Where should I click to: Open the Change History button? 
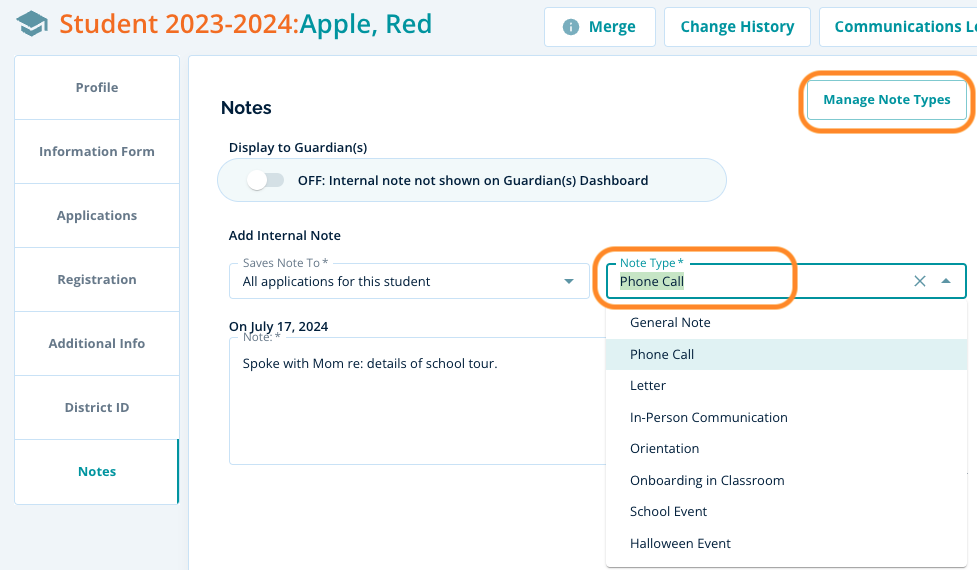pyautogui.click(x=737, y=27)
